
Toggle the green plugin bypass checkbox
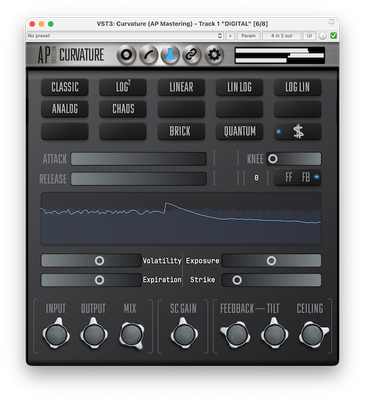coord(333,36)
